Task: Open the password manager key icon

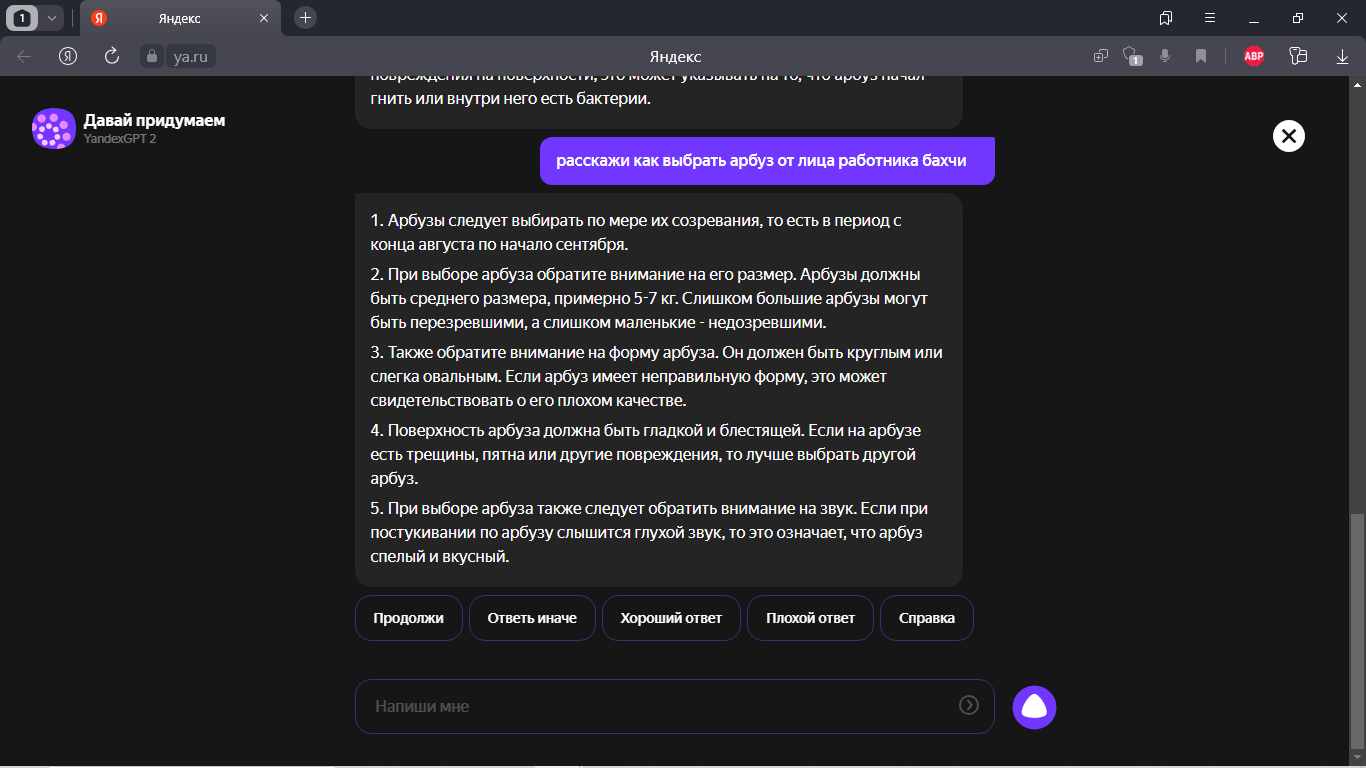Action: pos(1298,56)
